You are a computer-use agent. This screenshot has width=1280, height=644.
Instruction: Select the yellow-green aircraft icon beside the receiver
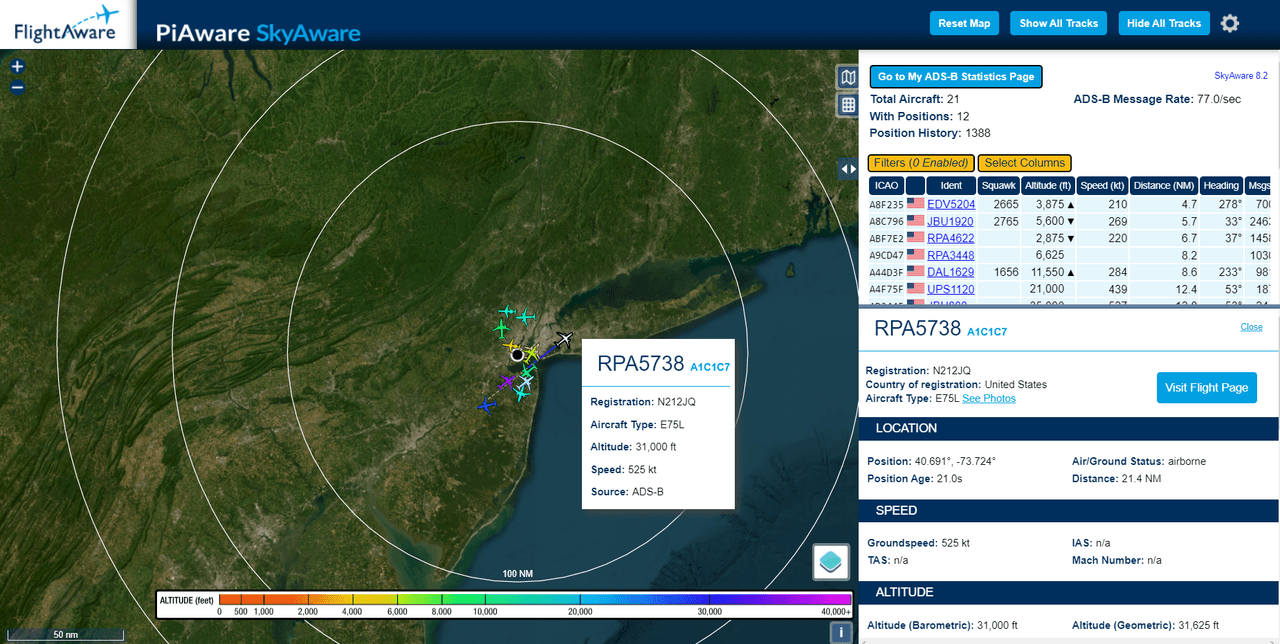532,353
